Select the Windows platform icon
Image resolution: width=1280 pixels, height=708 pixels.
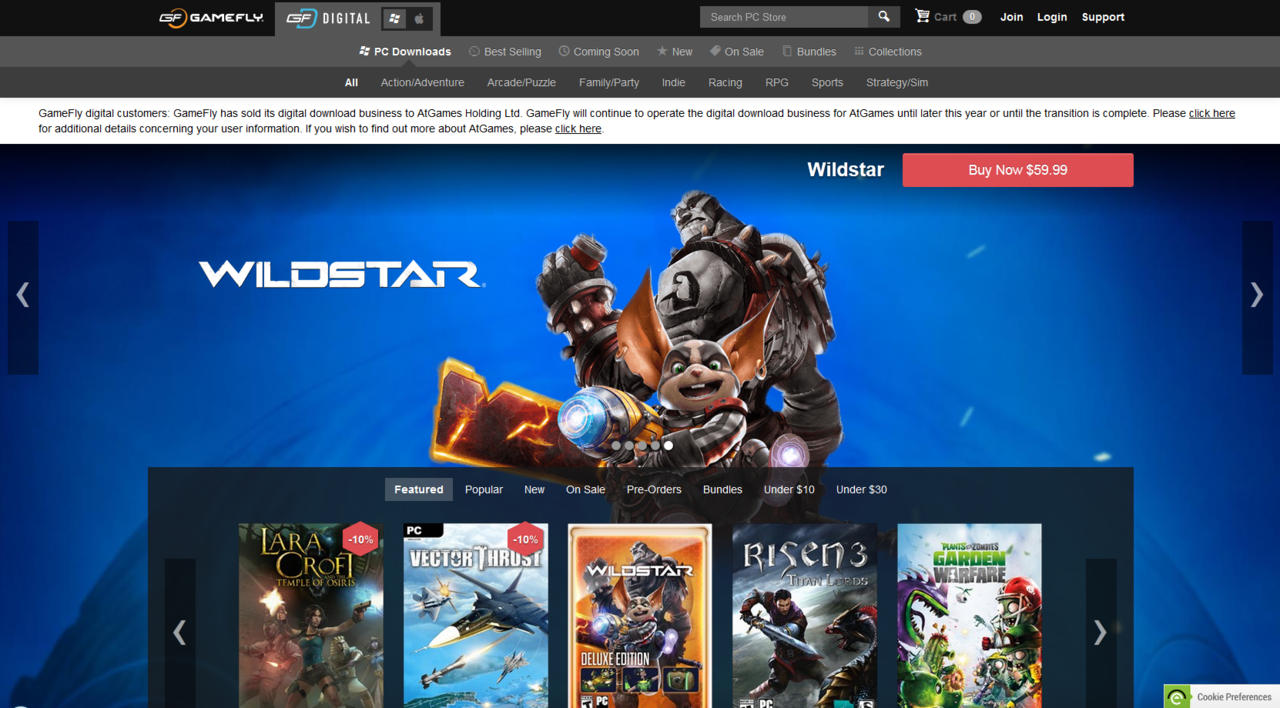point(395,18)
